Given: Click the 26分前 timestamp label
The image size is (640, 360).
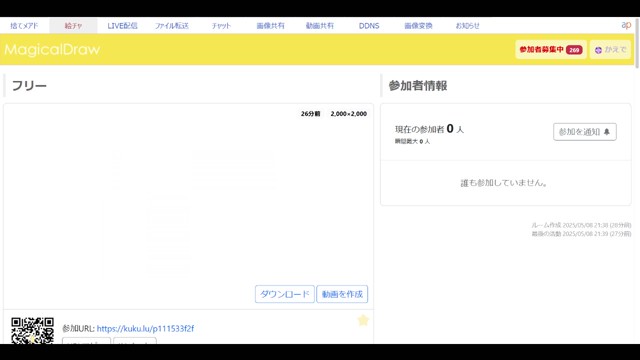Looking at the screenshot, I should click(311, 114).
